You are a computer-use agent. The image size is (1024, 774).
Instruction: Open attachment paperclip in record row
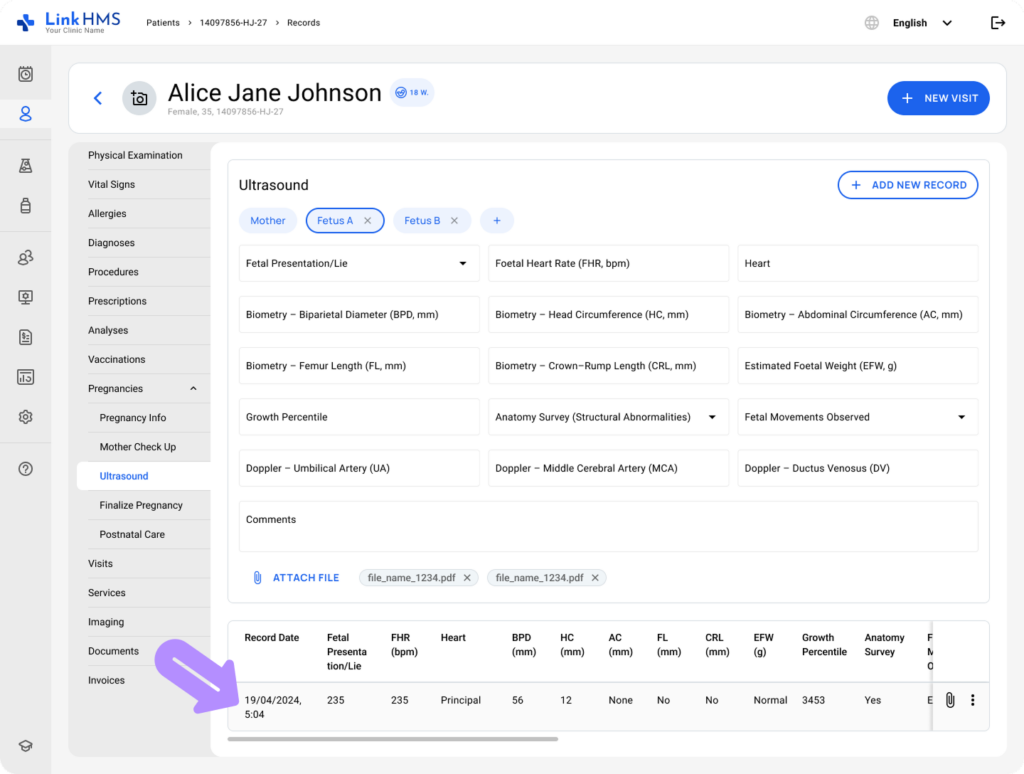(950, 700)
